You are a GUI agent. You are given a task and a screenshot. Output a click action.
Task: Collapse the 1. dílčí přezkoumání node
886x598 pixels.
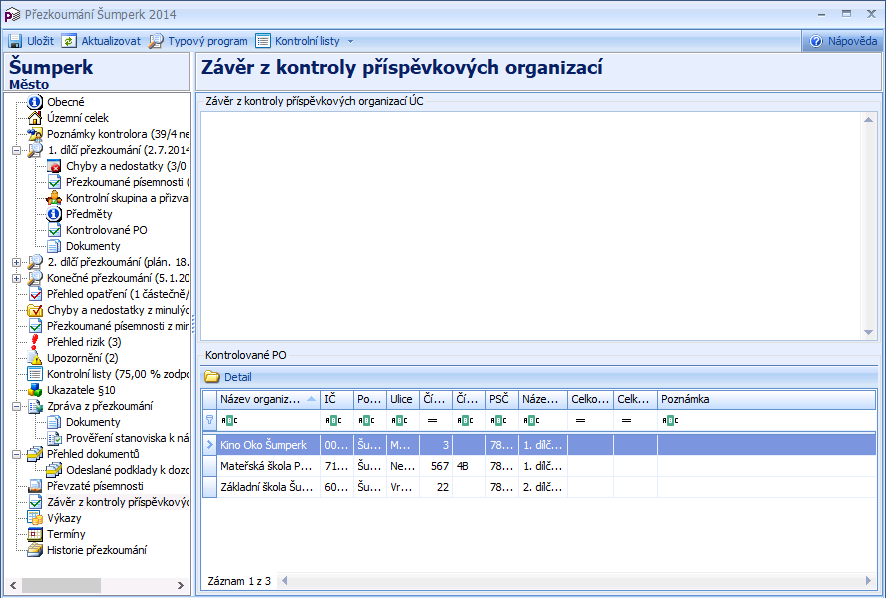point(16,150)
